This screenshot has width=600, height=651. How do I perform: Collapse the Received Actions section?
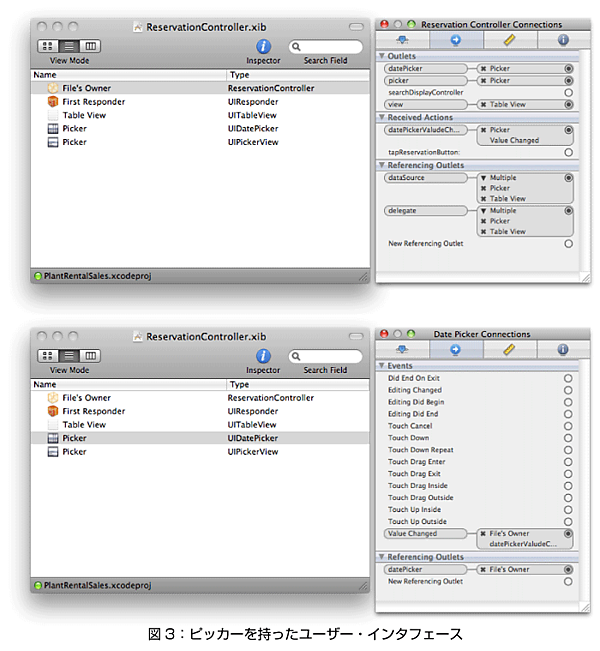[382, 117]
